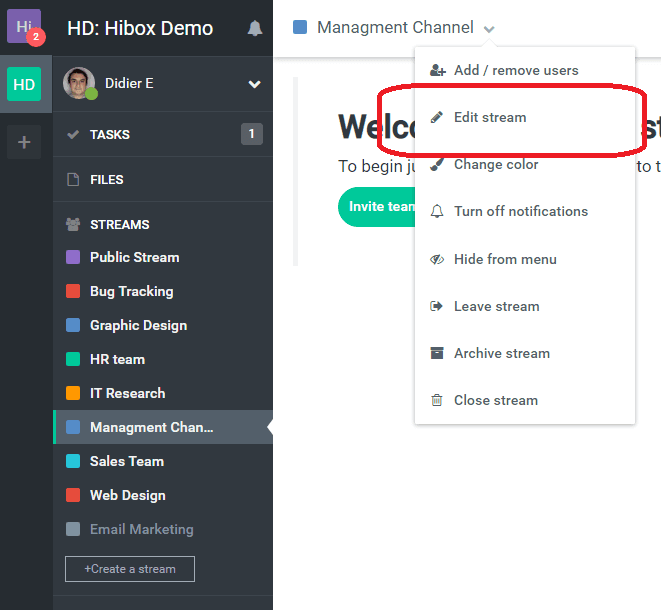Select the green HD workspace icon

(x=24, y=84)
